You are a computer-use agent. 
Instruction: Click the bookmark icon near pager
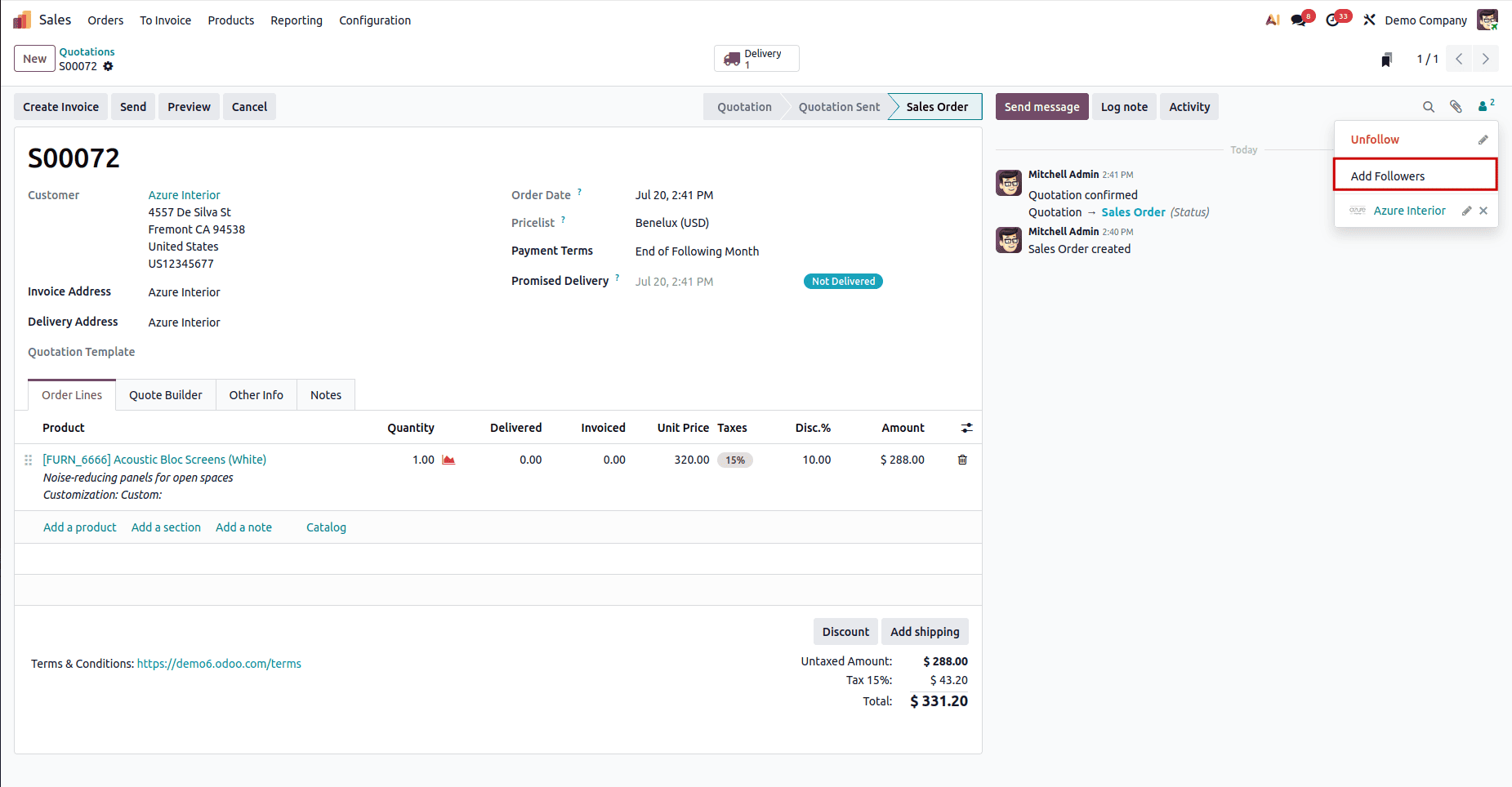[x=1386, y=60]
